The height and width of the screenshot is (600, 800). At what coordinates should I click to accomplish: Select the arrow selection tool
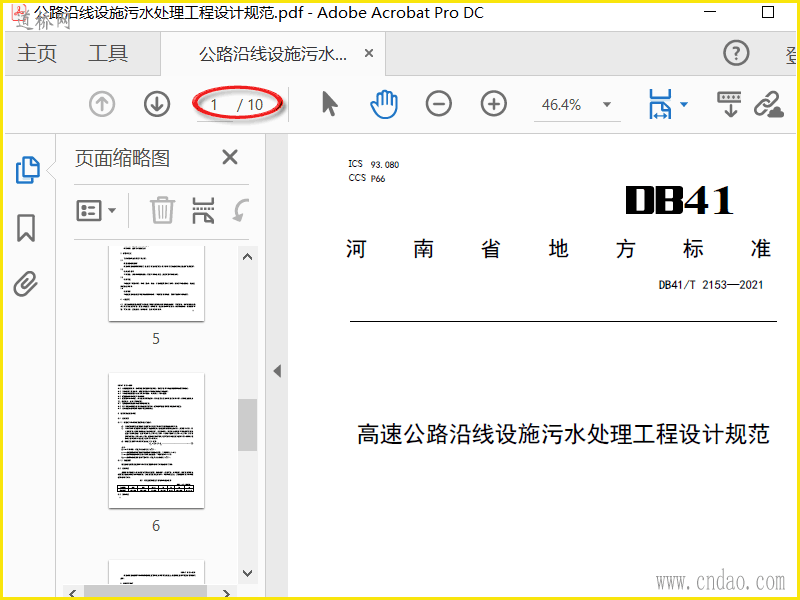pos(330,104)
